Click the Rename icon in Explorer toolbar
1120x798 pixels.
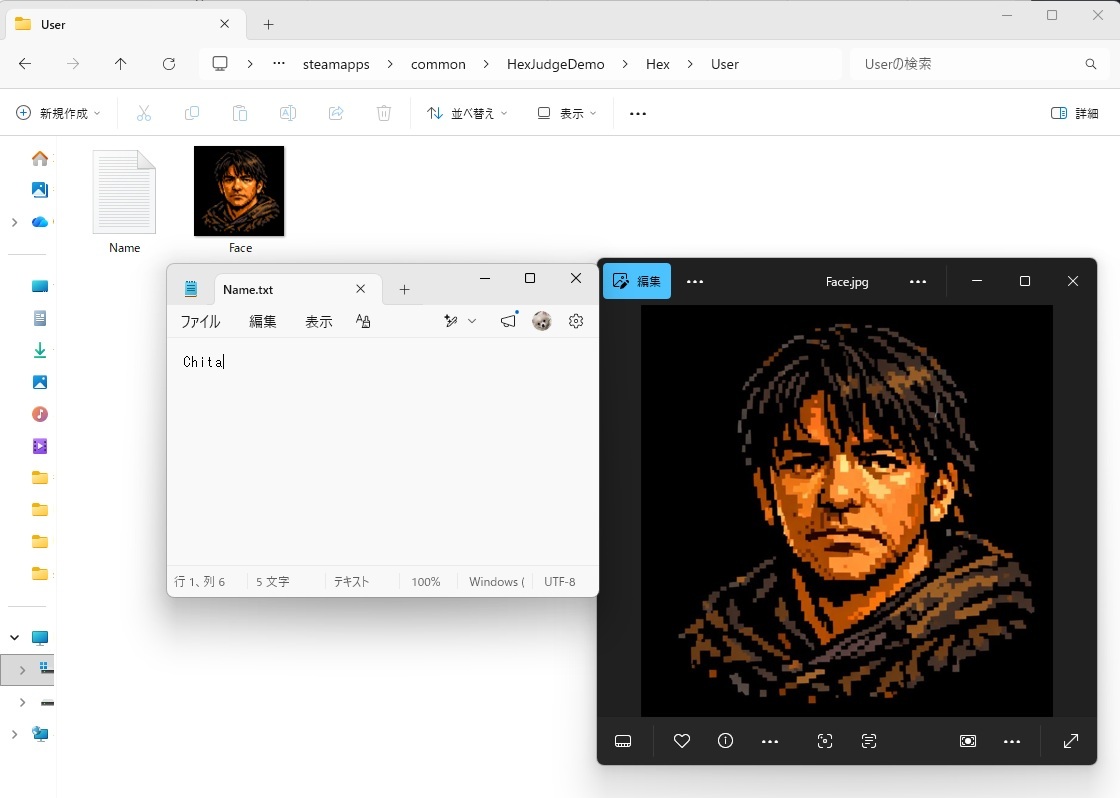288,113
